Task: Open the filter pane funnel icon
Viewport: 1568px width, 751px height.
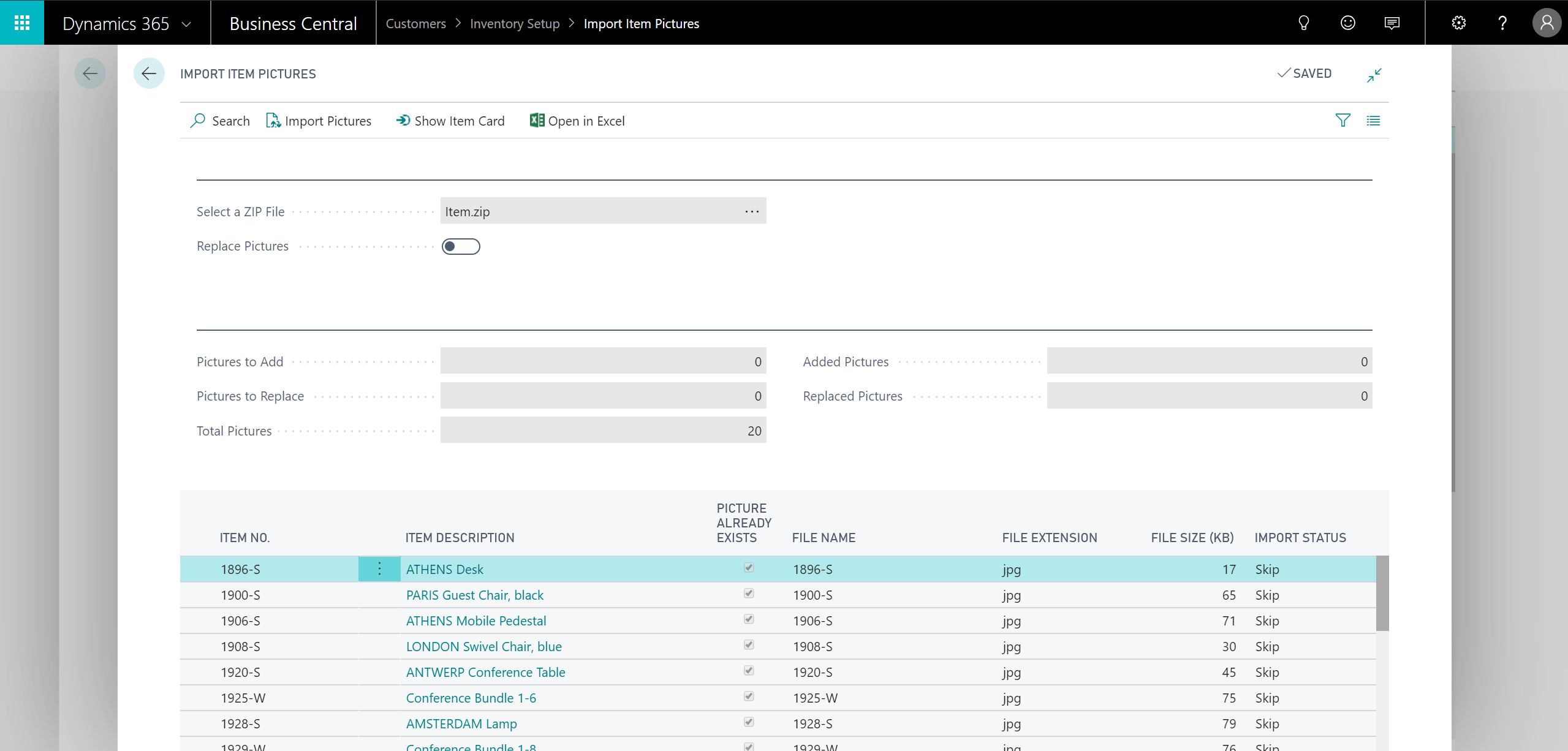Action: (1343, 121)
